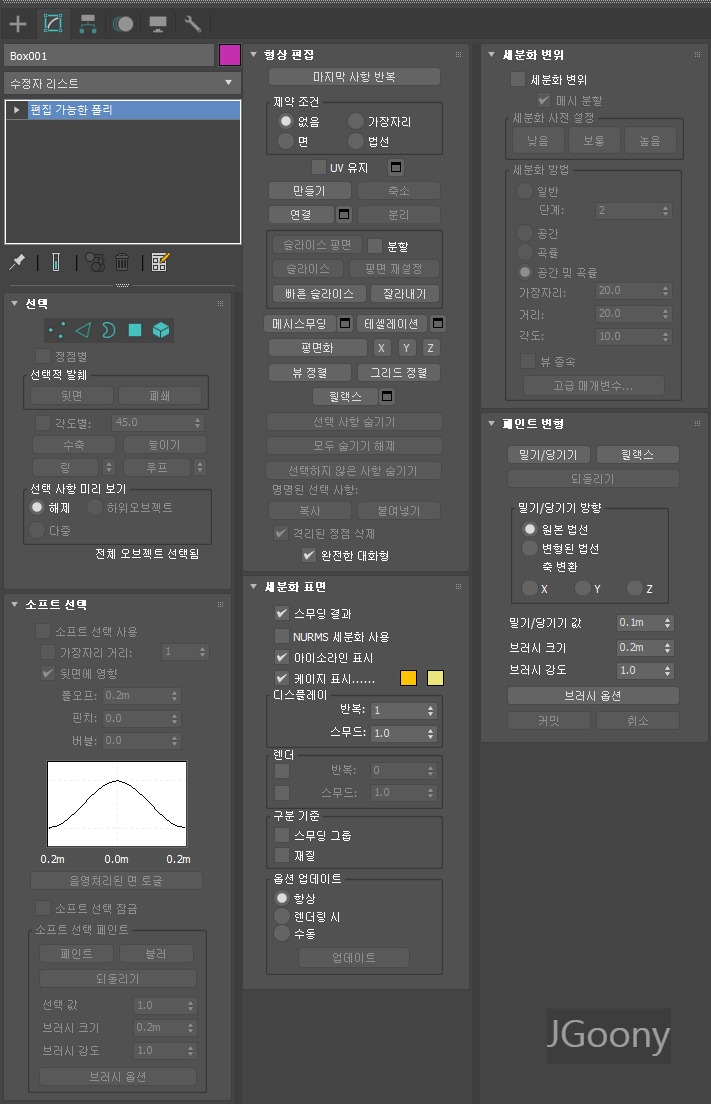Collapse the 소프트 선택 rollout
The image size is (711, 1104).
point(14,604)
